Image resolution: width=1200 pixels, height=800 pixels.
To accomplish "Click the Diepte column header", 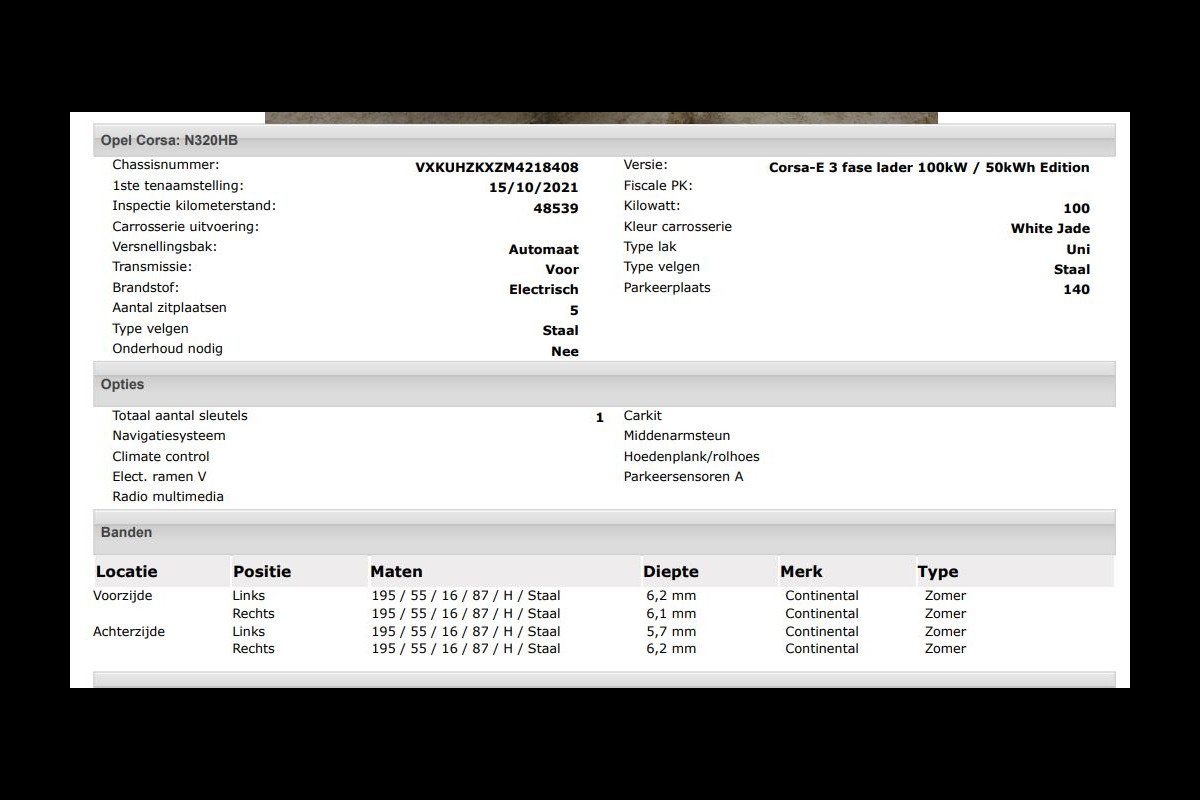I will coord(671,572).
